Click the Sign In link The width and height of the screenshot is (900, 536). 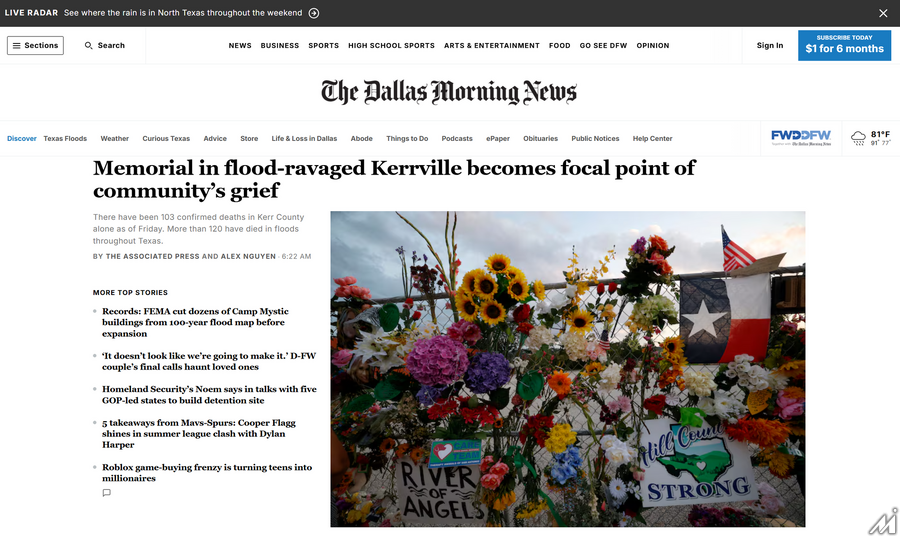[770, 45]
